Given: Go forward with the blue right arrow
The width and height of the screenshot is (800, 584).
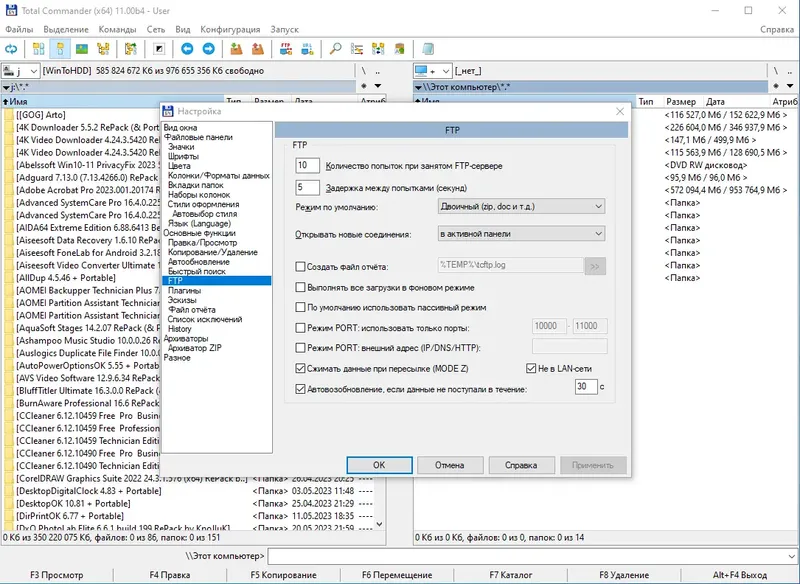Looking at the screenshot, I should pyautogui.click(x=209, y=49).
